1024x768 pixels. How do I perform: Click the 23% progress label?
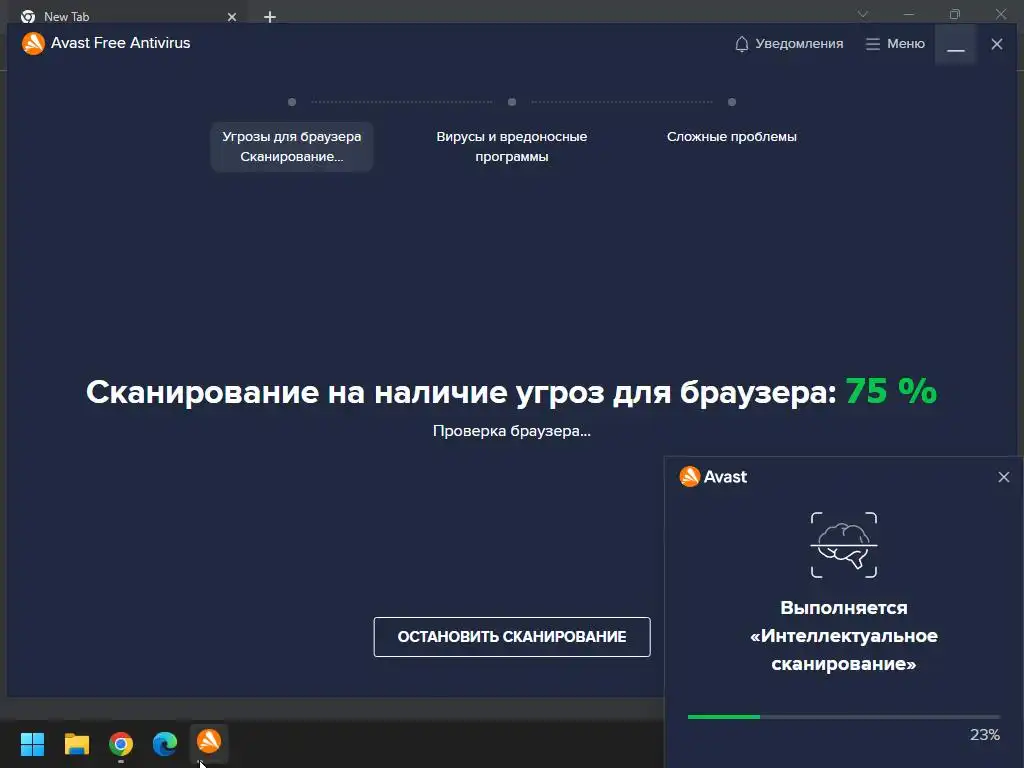(985, 735)
